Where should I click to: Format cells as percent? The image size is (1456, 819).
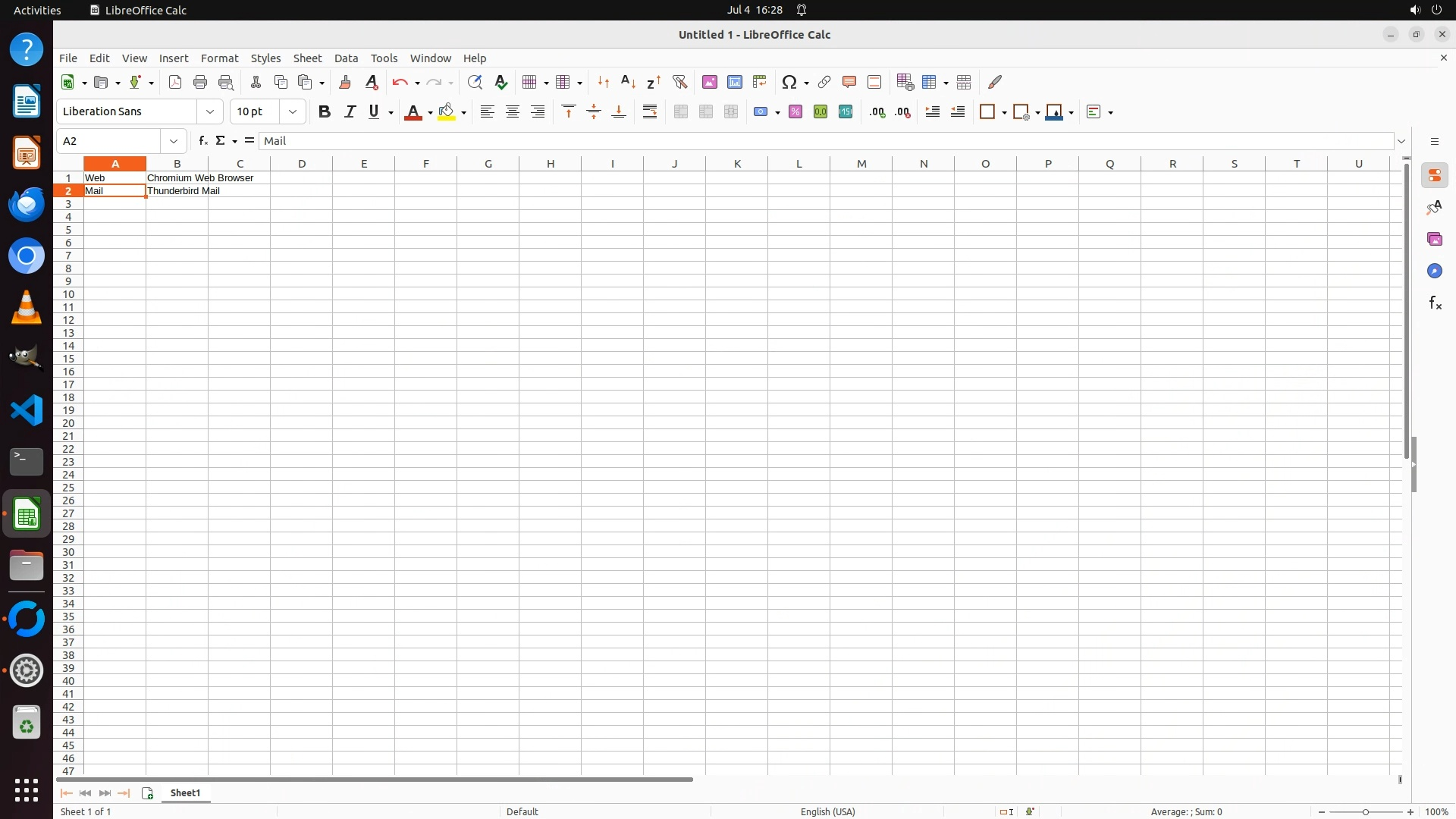pyautogui.click(x=795, y=112)
